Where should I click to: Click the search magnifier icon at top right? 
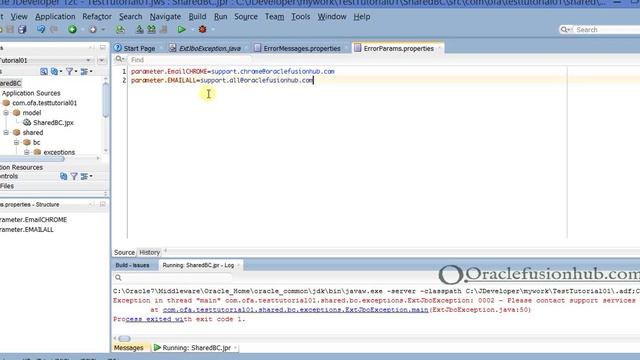pyautogui.click(x=565, y=29)
